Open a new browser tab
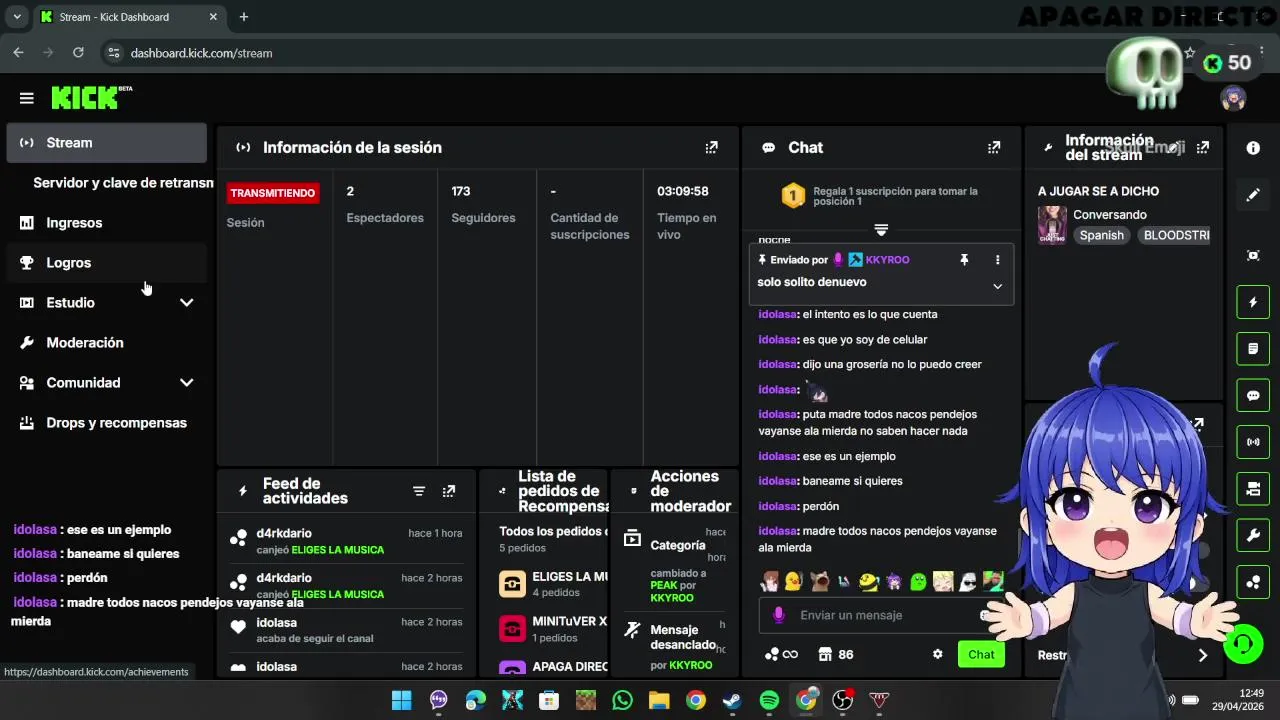This screenshot has width=1280, height=720. pos(244,17)
